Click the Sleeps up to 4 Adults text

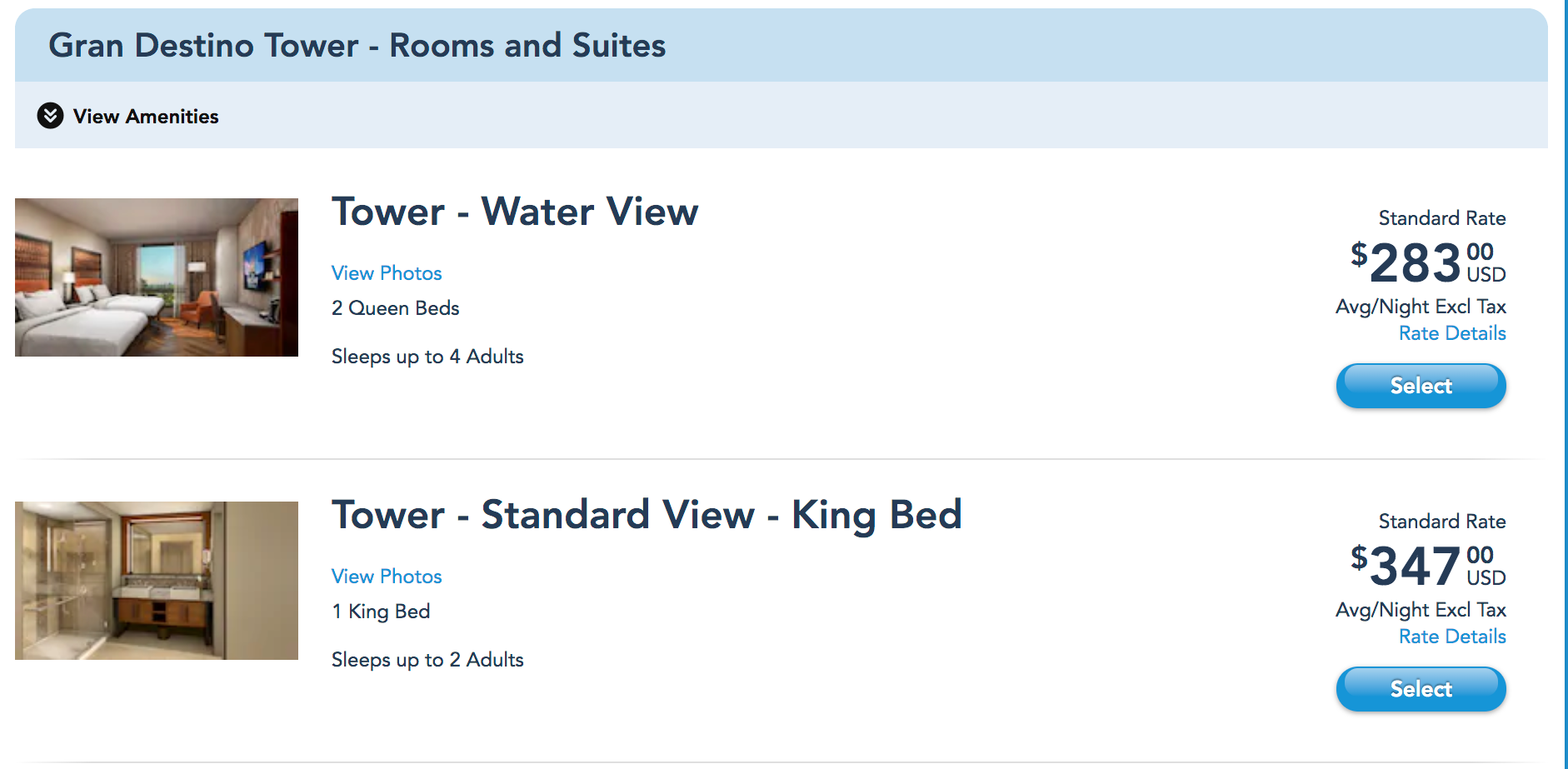[x=427, y=357]
